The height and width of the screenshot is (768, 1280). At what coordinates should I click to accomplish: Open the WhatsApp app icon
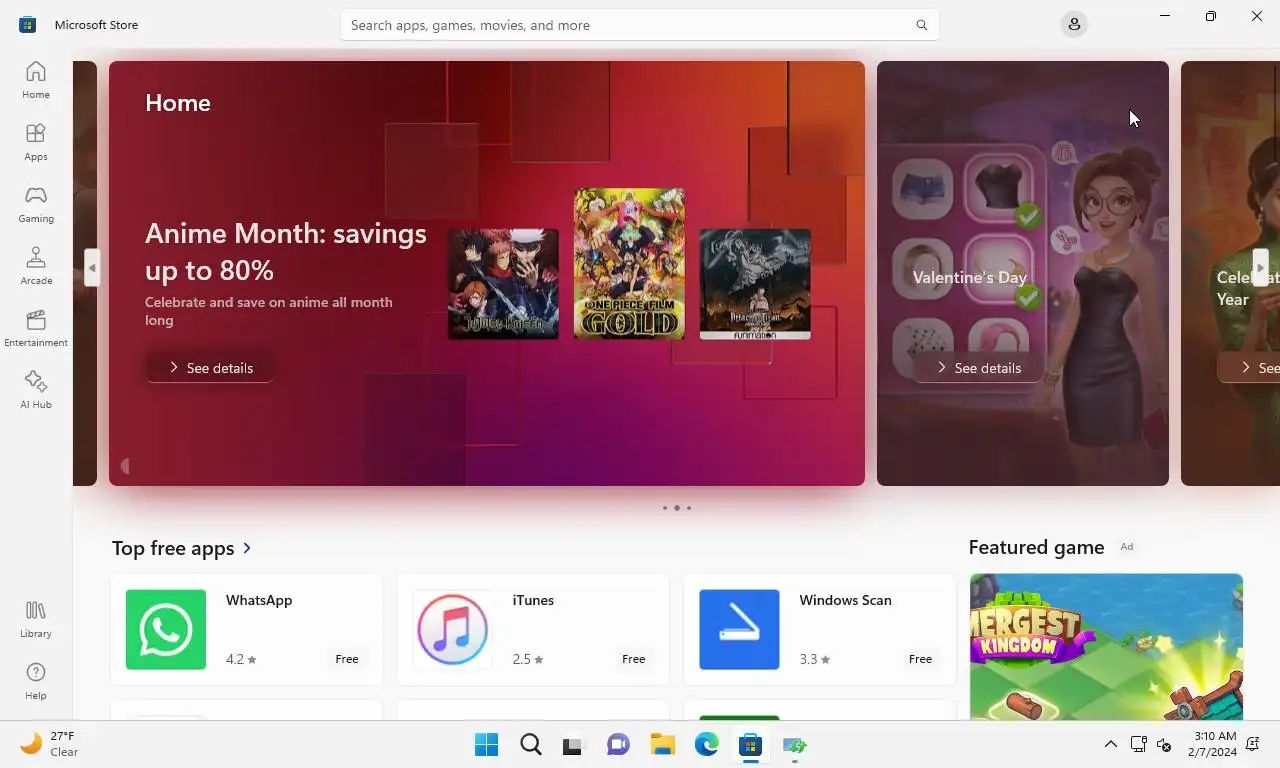[x=166, y=629]
